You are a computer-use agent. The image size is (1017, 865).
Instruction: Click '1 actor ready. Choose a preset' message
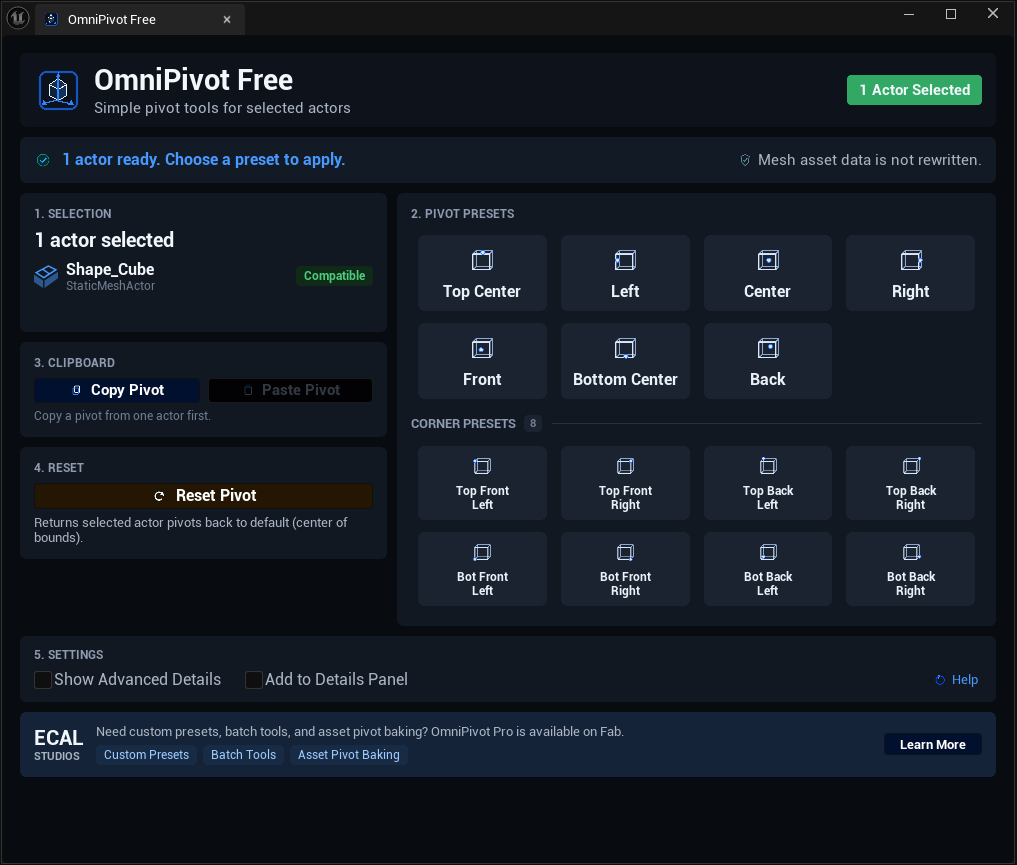(204, 160)
